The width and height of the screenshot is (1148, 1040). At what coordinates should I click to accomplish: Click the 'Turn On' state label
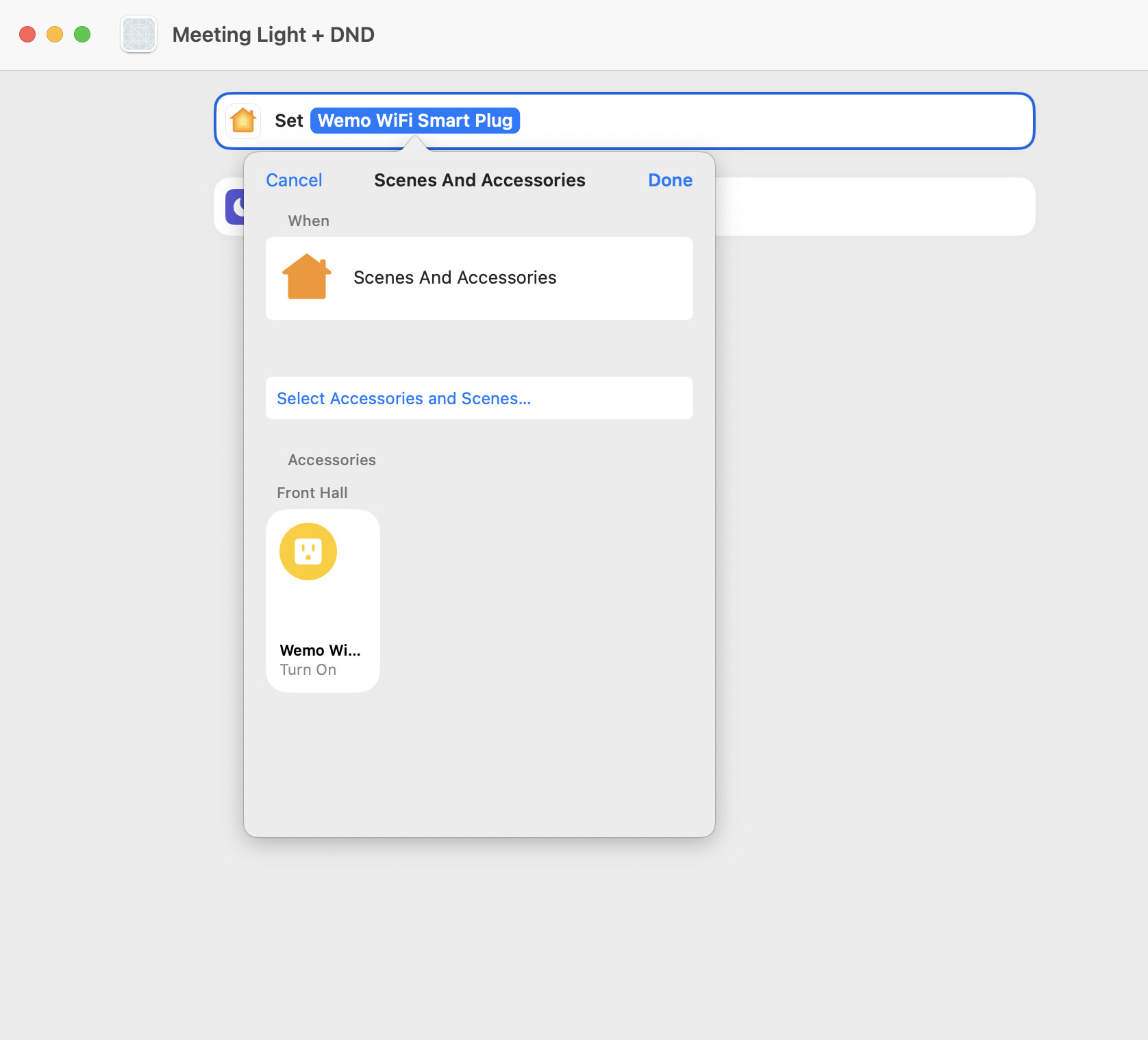[x=308, y=670]
